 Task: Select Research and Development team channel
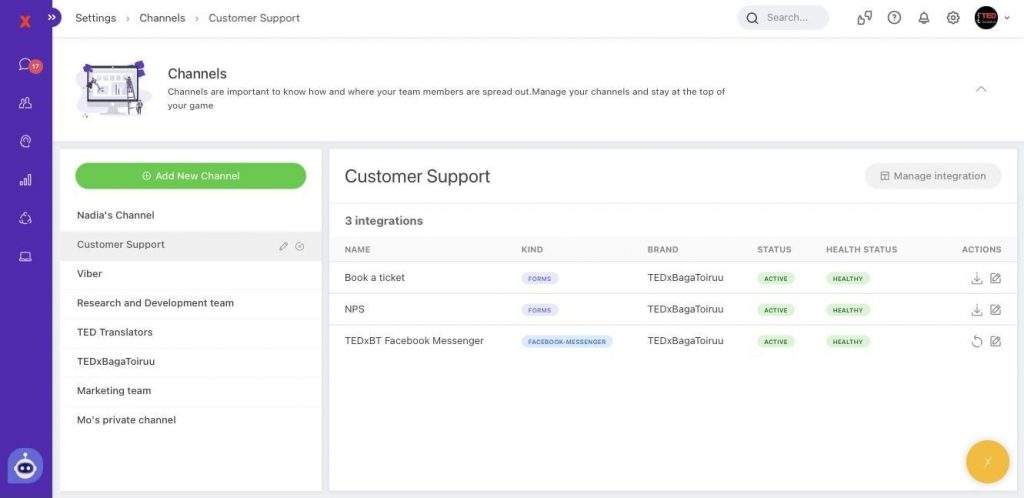coord(191,303)
